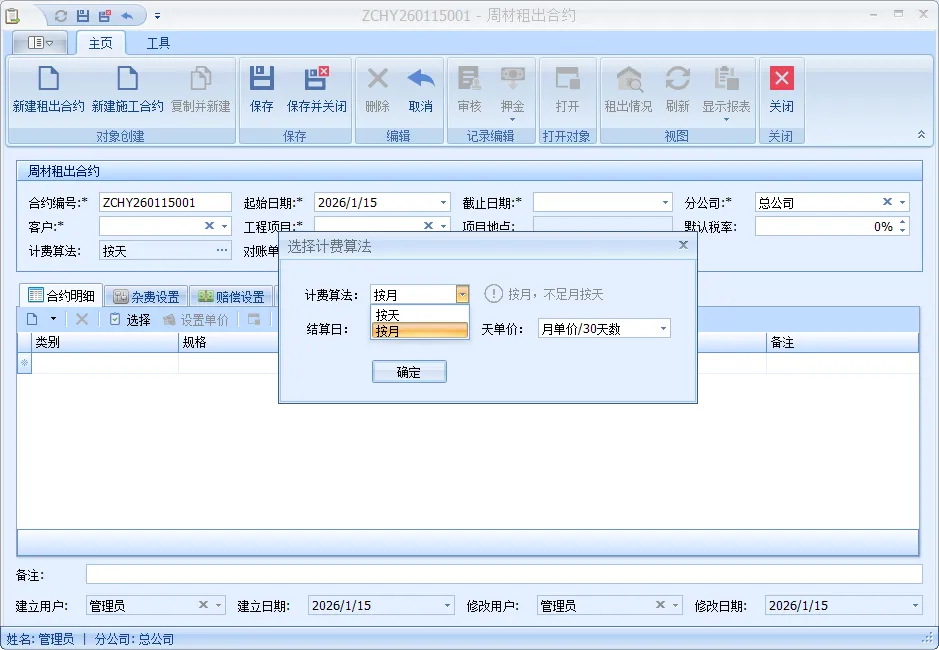939x650 pixels.
Task: Clear the 修改用户 field with its X
Action: (x=660, y=605)
